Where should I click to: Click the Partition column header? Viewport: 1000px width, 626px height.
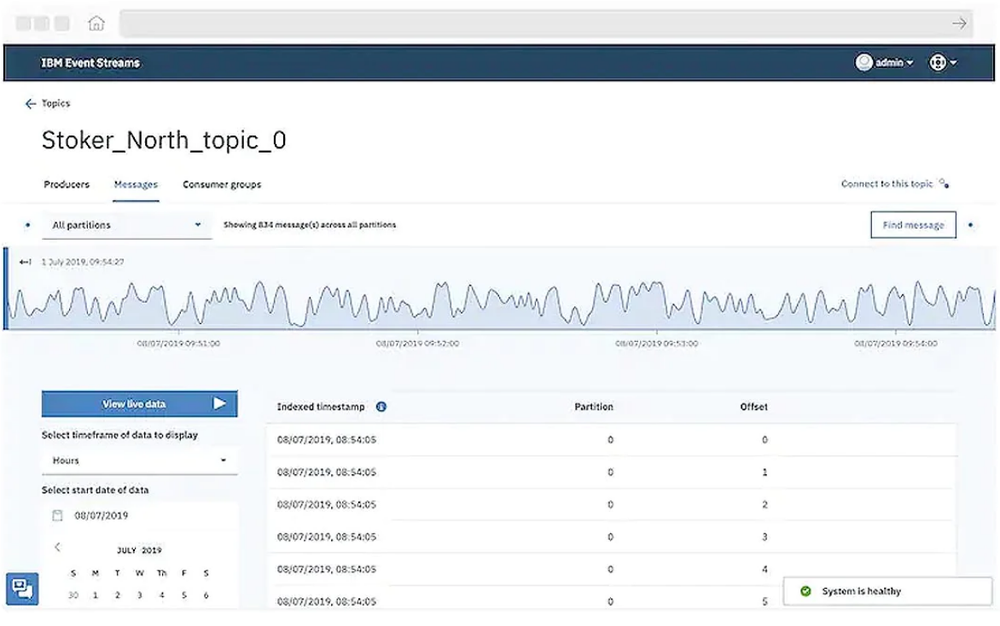(594, 407)
